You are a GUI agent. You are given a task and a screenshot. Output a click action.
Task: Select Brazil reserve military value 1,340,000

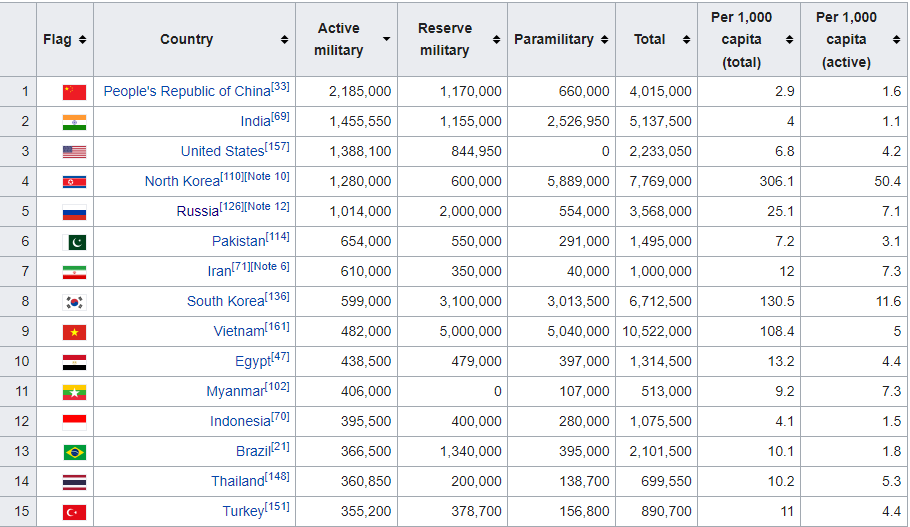click(470, 452)
